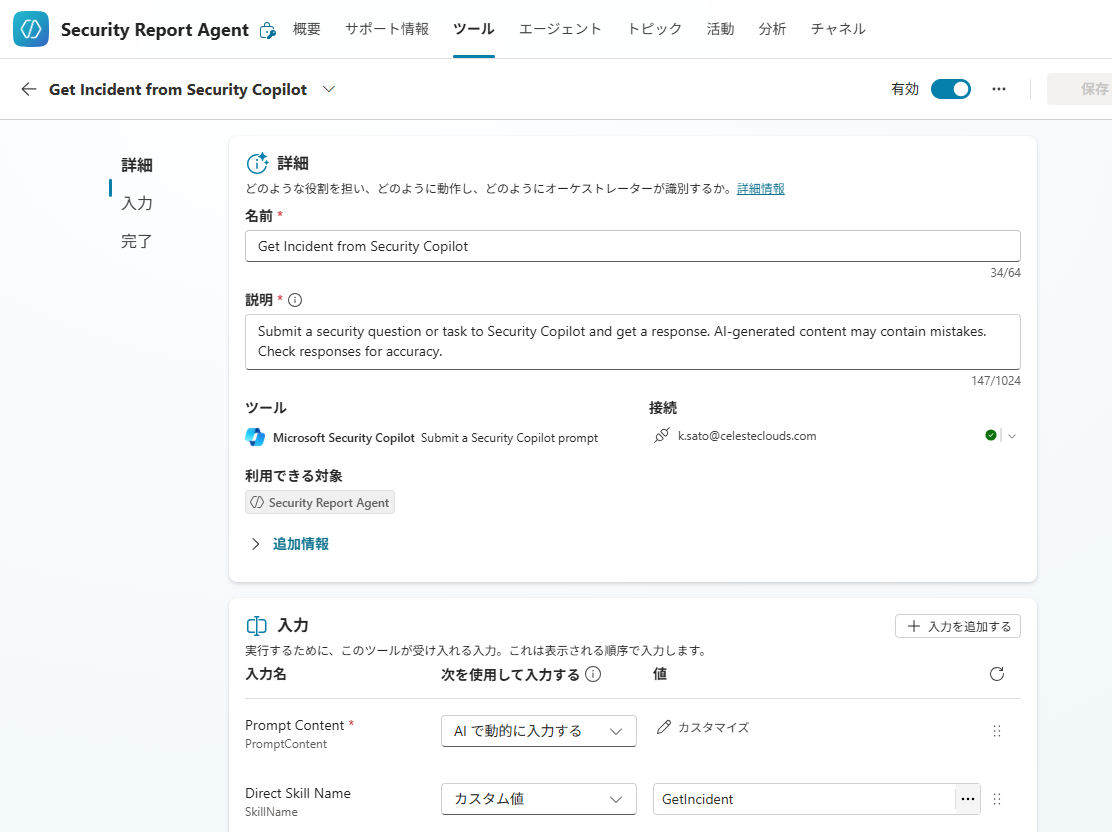Click the k.sato@celesteclouds.com connection text
1112x832 pixels.
747,436
